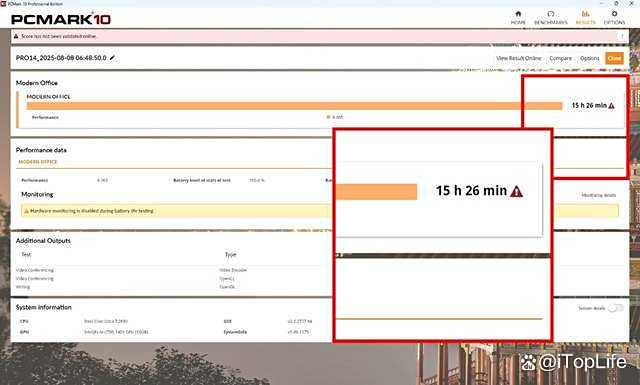Click the orange Modern Office battery bar
The height and width of the screenshot is (385, 640).
tap(295, 106)
